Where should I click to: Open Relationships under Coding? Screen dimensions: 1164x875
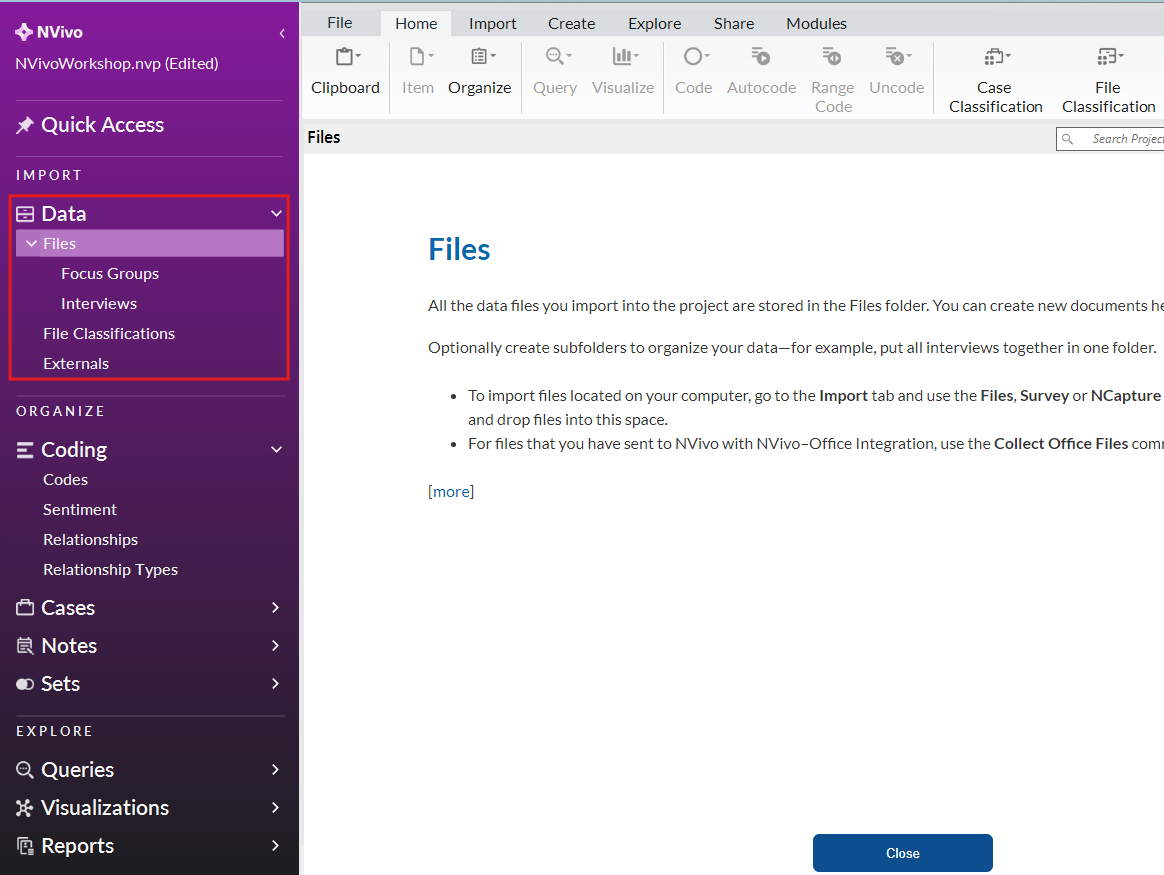(91, 540)
